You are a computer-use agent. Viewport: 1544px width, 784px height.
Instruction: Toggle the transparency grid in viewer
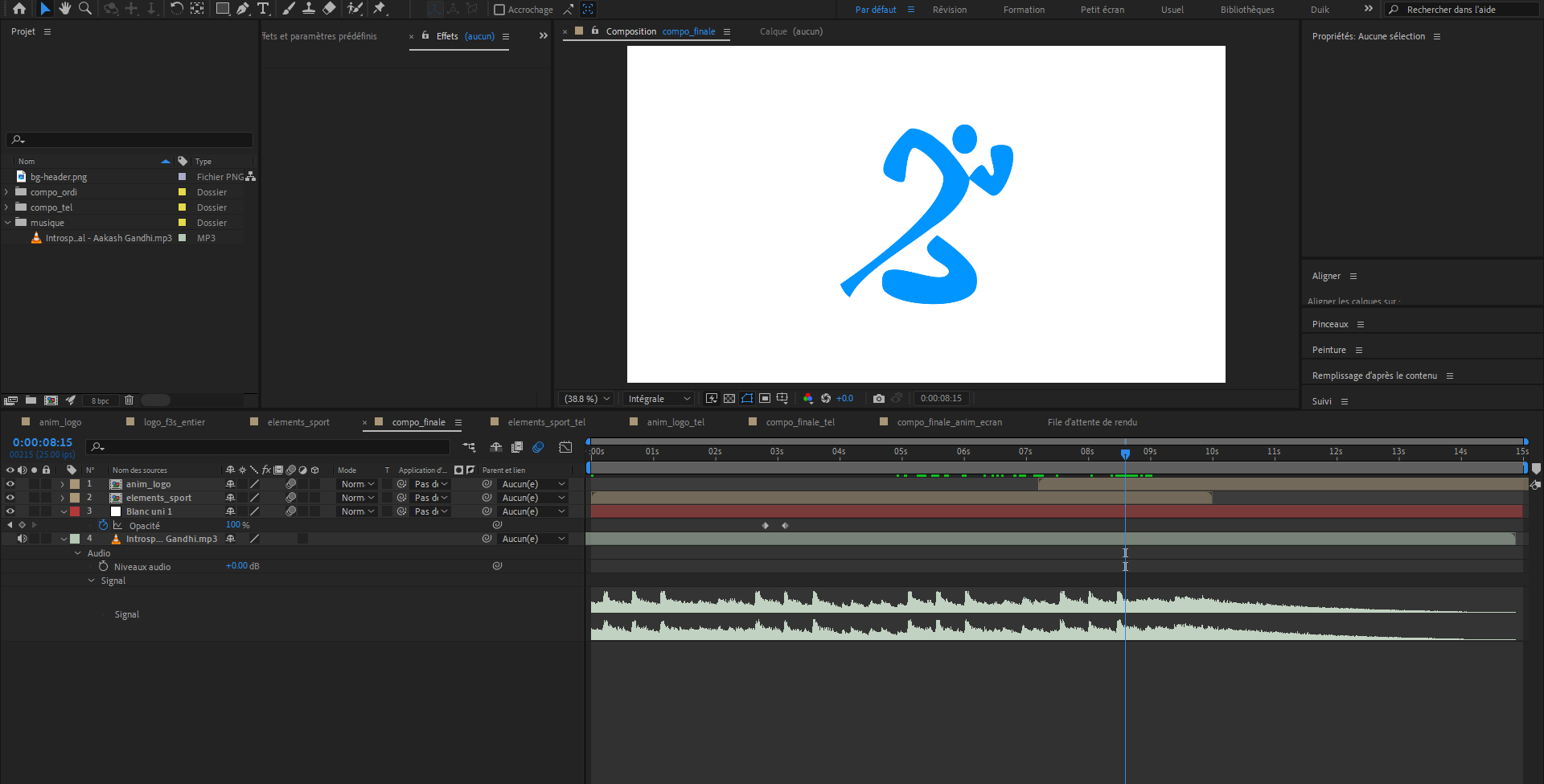click(x=729, y=398)
